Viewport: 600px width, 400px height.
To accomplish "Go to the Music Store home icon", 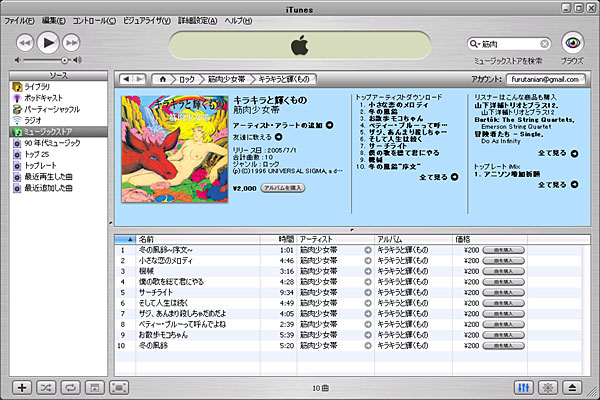I will [x=163, y=78].
